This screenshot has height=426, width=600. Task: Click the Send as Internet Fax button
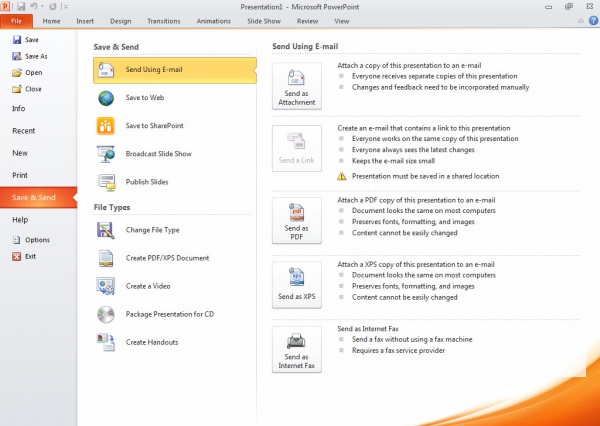pyautogui.click(x=297, y=349)
